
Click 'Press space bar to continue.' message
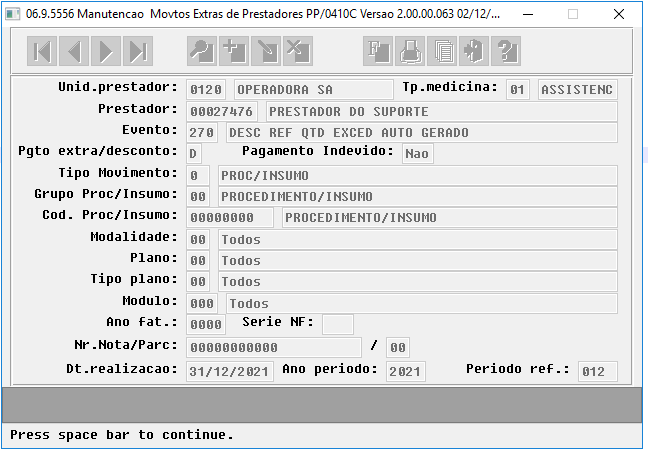pos(122,435)
